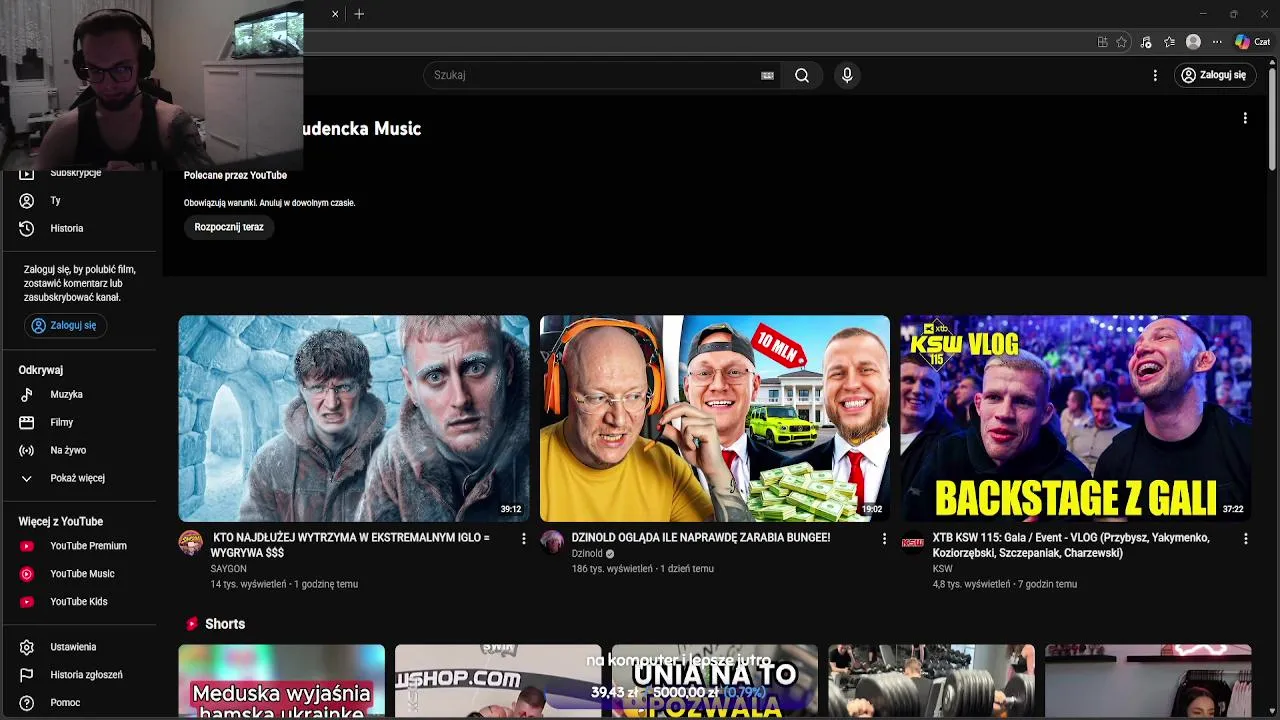Open the igloo video thumbnail
The image size is (1280, 720).
click(x=354, y=419)
